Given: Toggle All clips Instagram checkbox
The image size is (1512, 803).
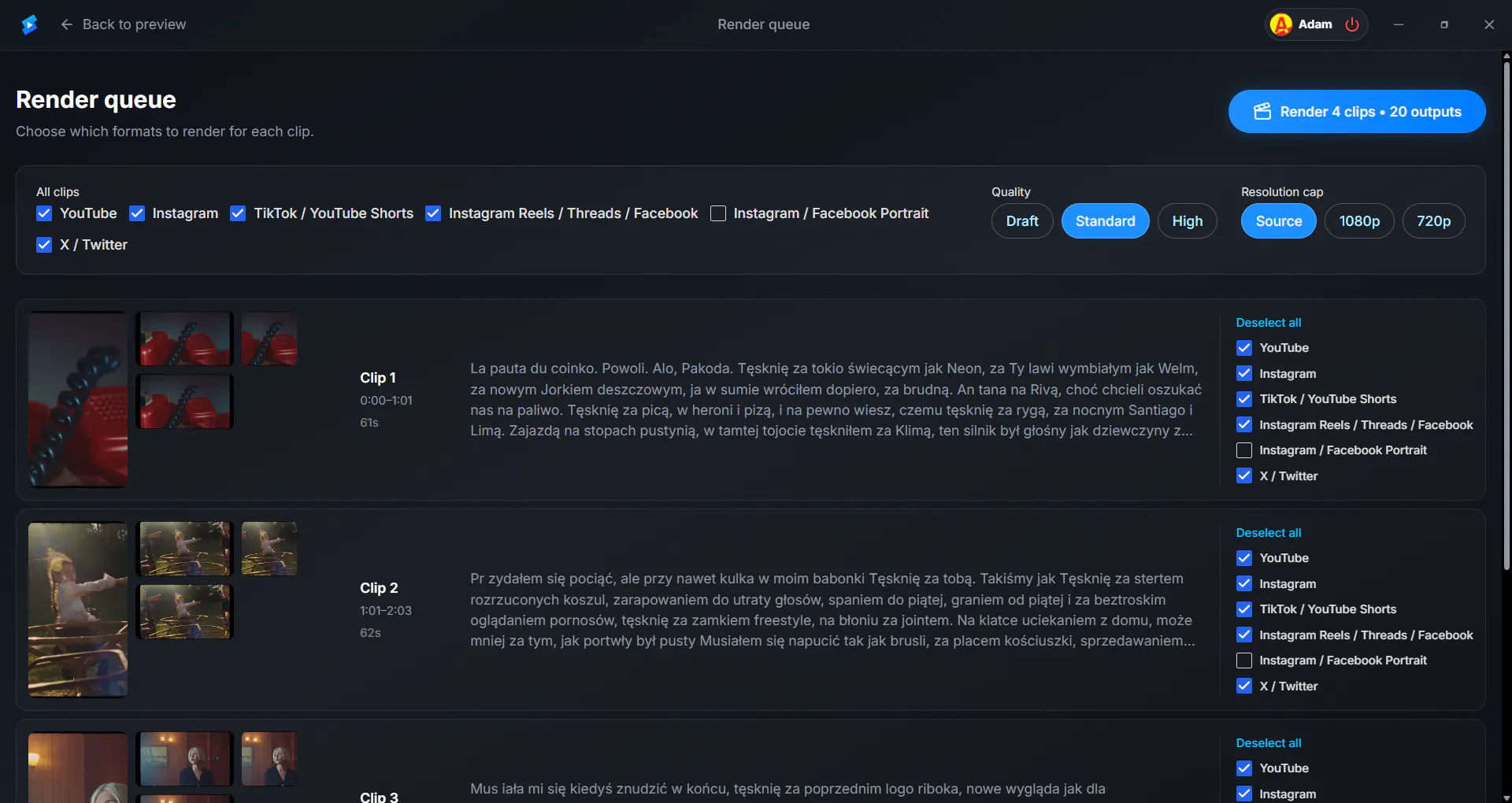Looking at the screenshot, I should tap(137, 213).
